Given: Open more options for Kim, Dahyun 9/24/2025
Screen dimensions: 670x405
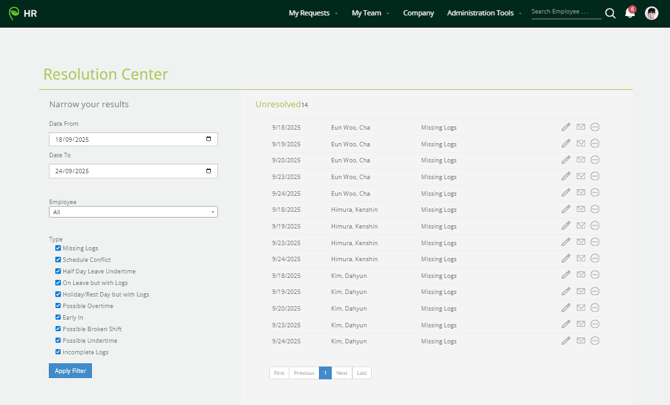Looking at the screenshot, I should tap(595, 341).
